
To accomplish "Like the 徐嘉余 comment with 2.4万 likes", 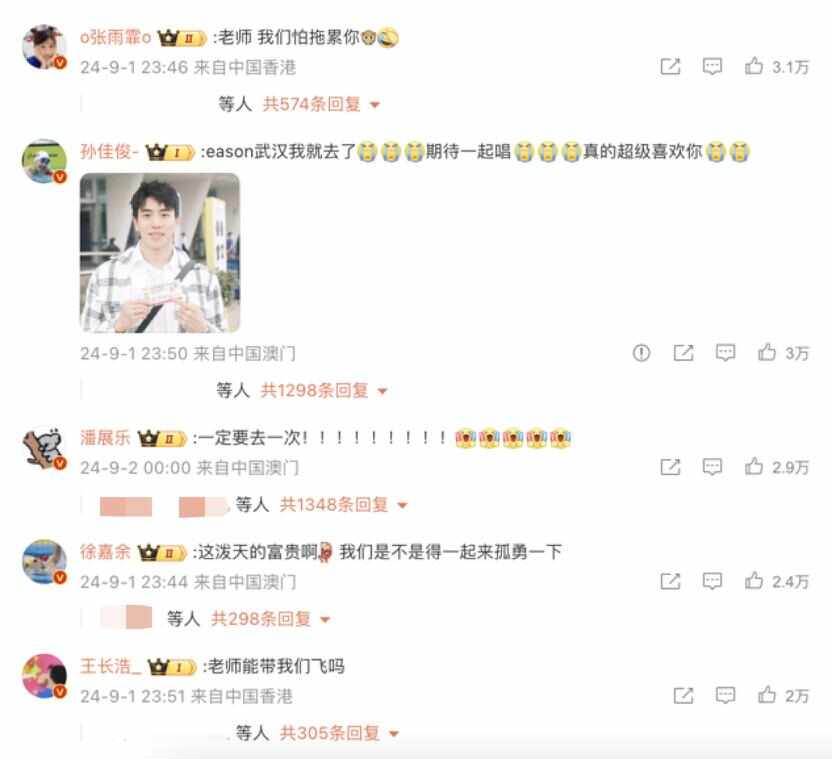I will [753, 581].
